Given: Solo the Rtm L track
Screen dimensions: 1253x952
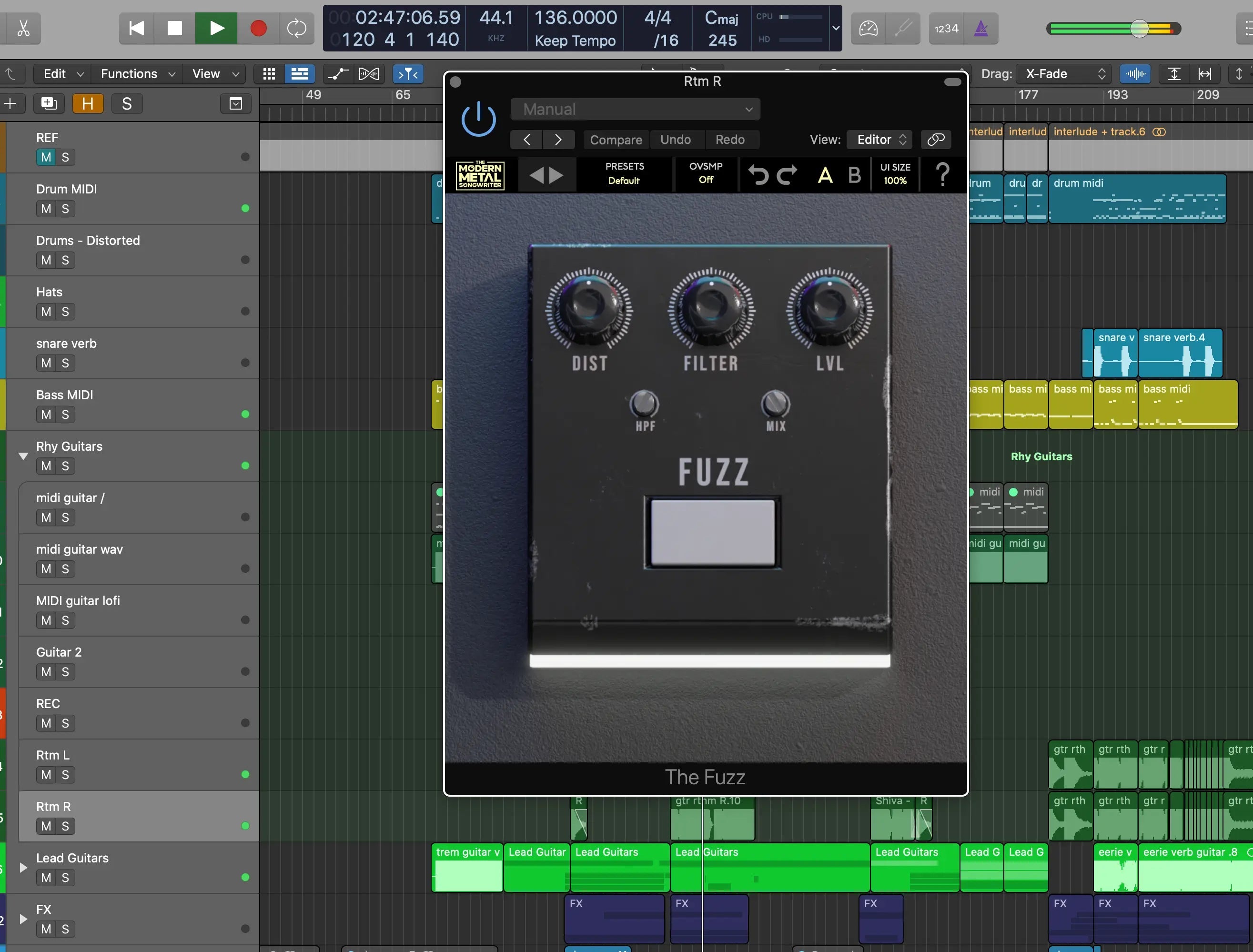Looking at the screenshot, I should pyautogui.click(x=65, y=775).
